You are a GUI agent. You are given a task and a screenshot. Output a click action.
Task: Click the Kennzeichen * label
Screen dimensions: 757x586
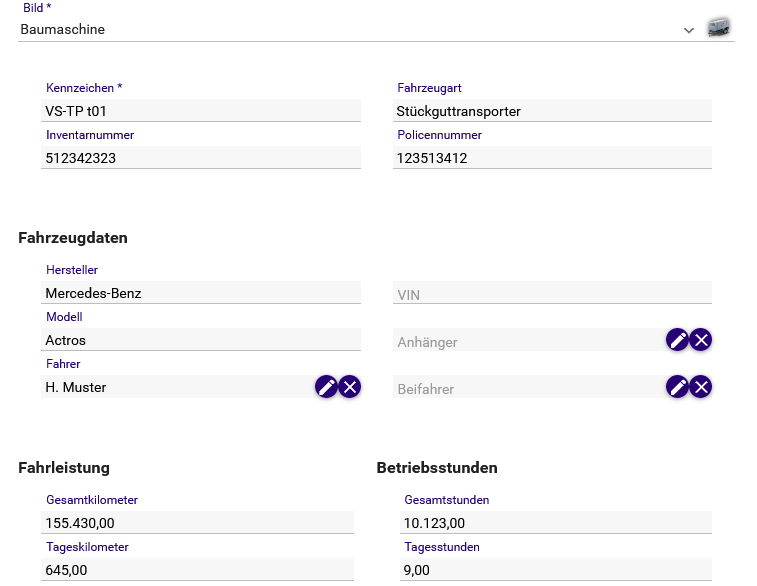(x=84, y=87)
